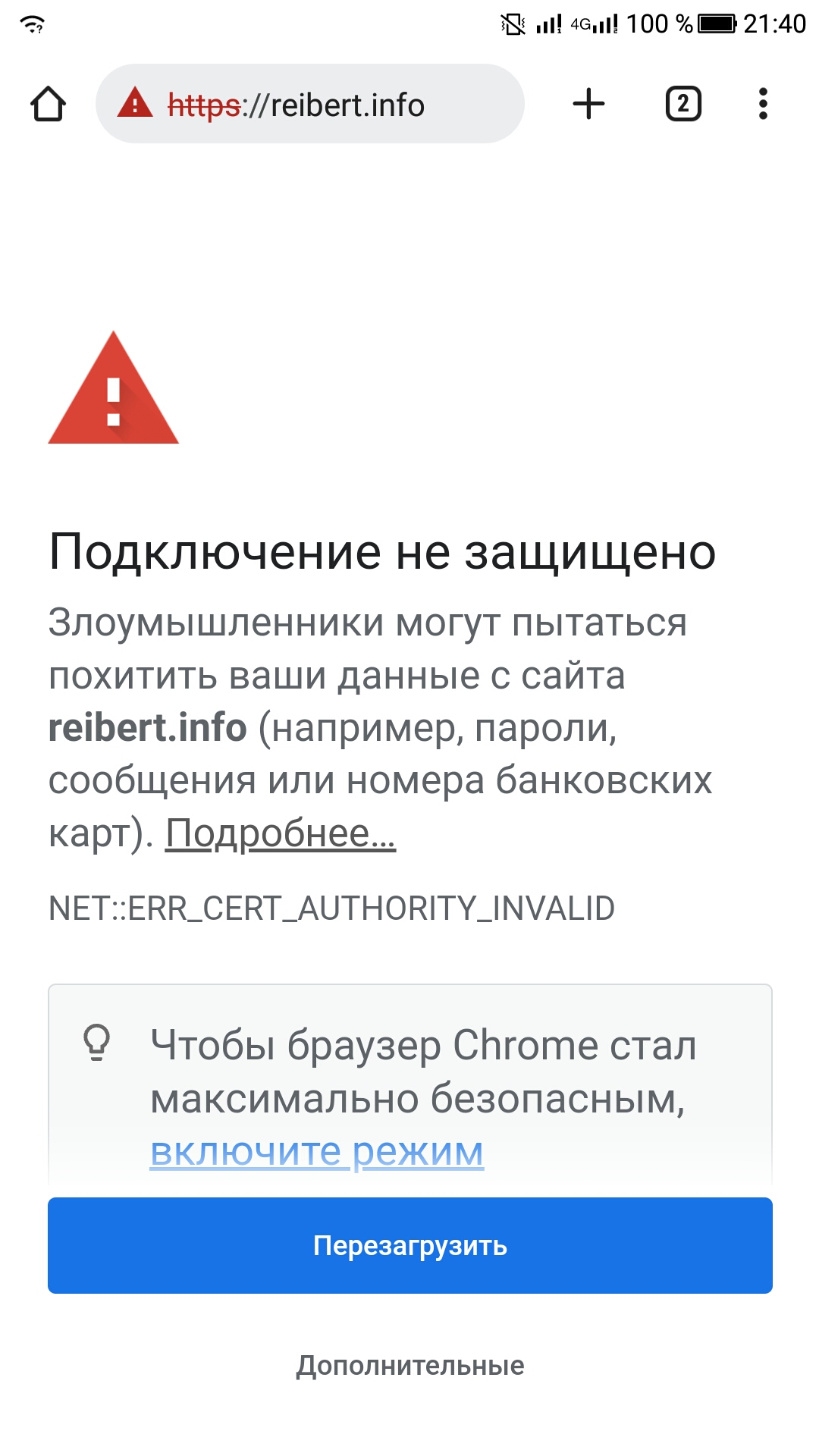Follow the включите режим link
The width and height of the screenshot is (819, 1456).
[317, 1152]
